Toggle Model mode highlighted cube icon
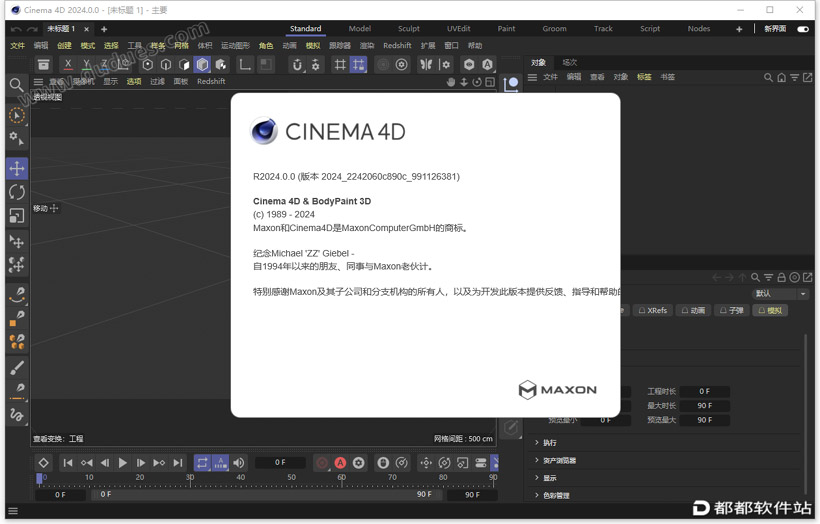 click(202, 65)
